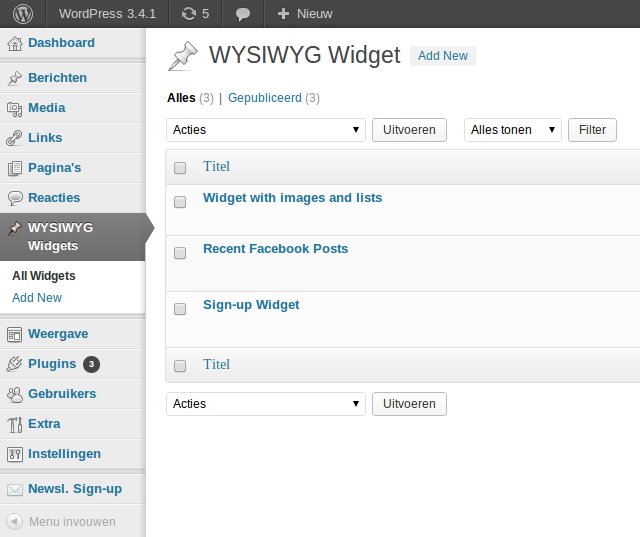Open the comments bubble icon in admin bar
Screen dimensions: 640x537
click(x=243, y=14)
